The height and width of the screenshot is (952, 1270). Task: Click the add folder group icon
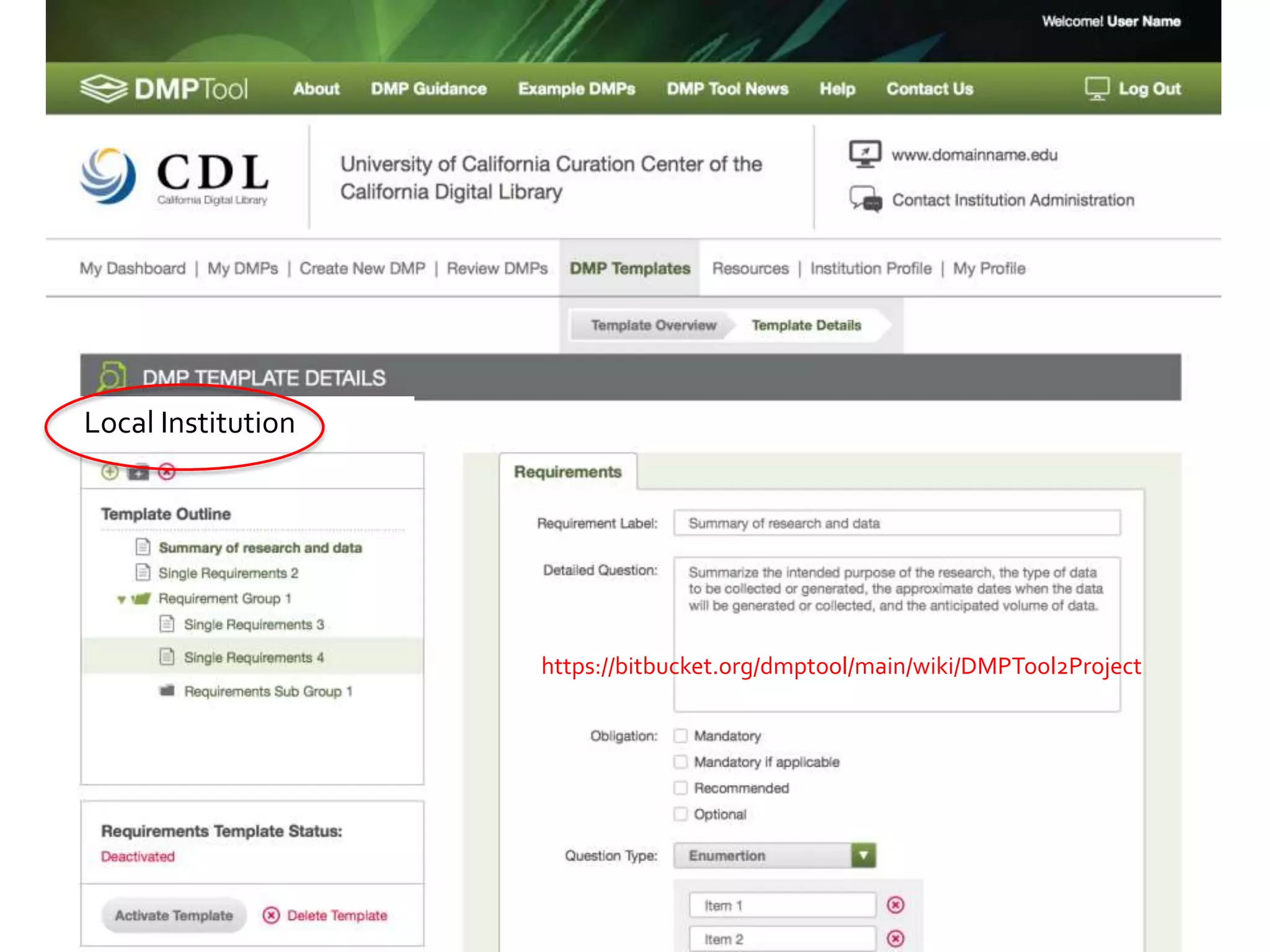[138, 472]
